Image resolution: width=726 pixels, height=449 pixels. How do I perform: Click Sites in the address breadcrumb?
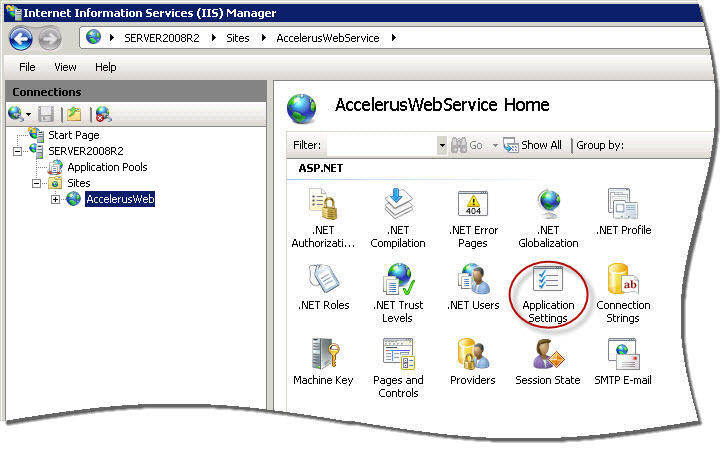coord(238,38)
